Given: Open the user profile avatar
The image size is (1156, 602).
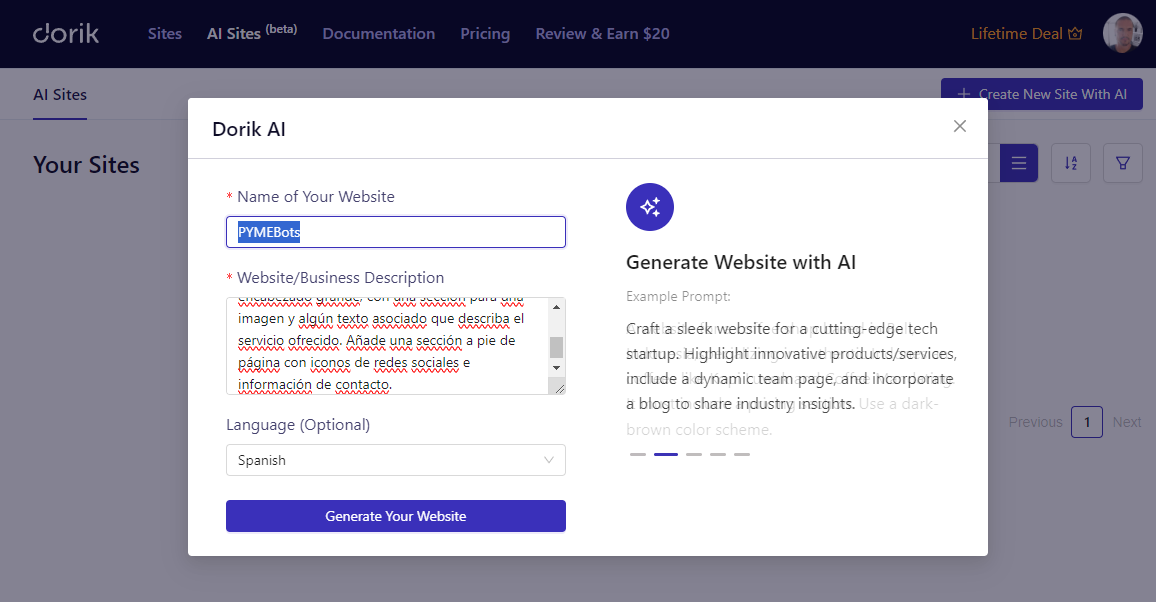Looking at the screenshot, I should click(x=1122, y=34).
